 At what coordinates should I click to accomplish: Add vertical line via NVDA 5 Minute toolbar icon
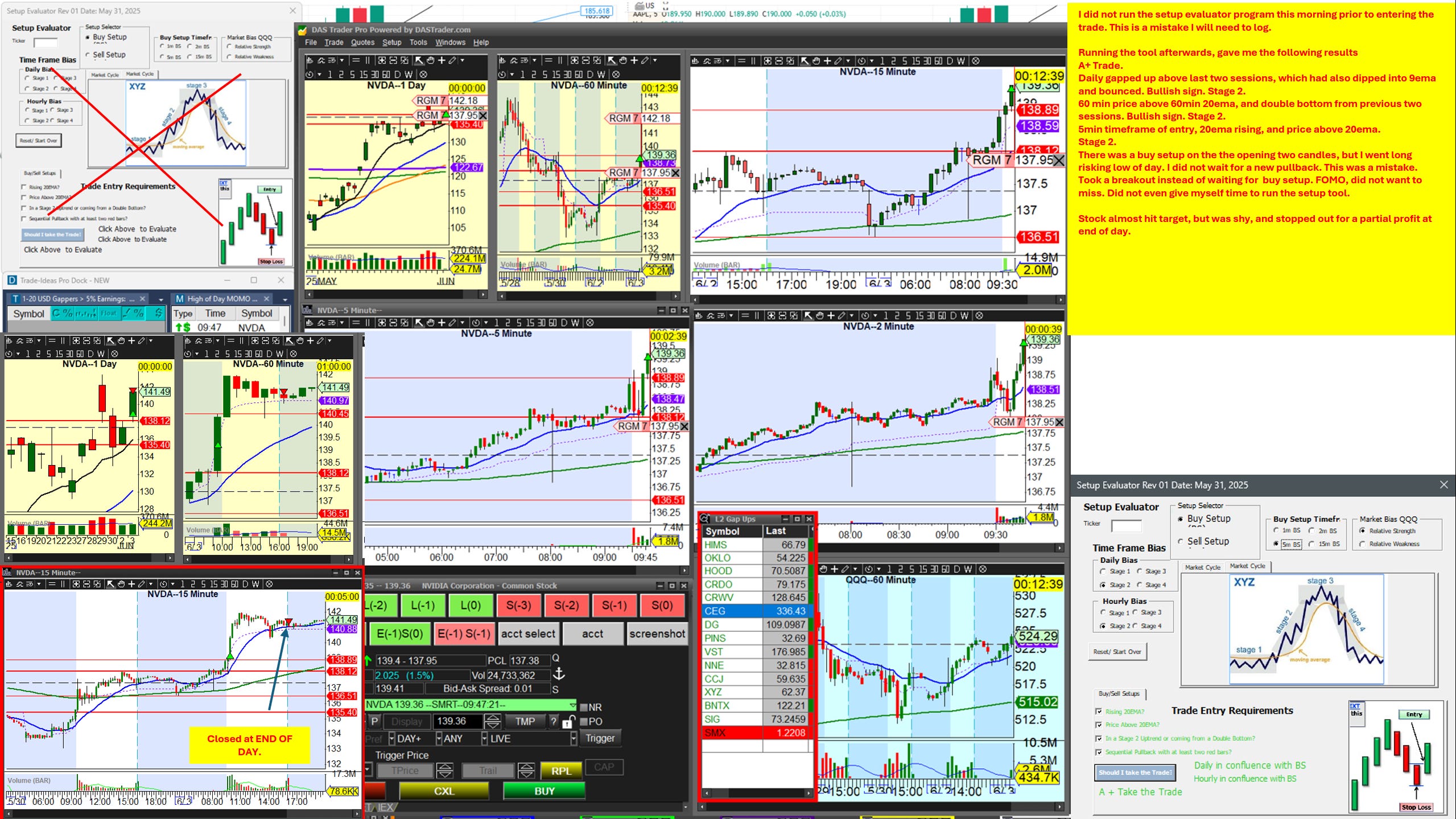pyautogui.click(x=368, y=323)
